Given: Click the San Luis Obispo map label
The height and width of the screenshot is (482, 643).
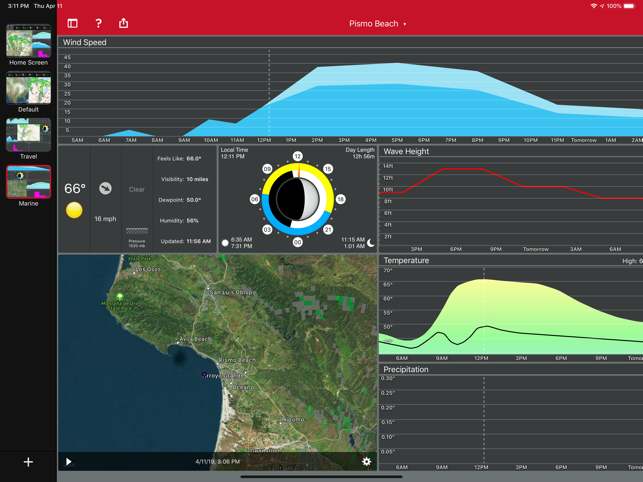Looking at the screenshot, I should [233, 292].
